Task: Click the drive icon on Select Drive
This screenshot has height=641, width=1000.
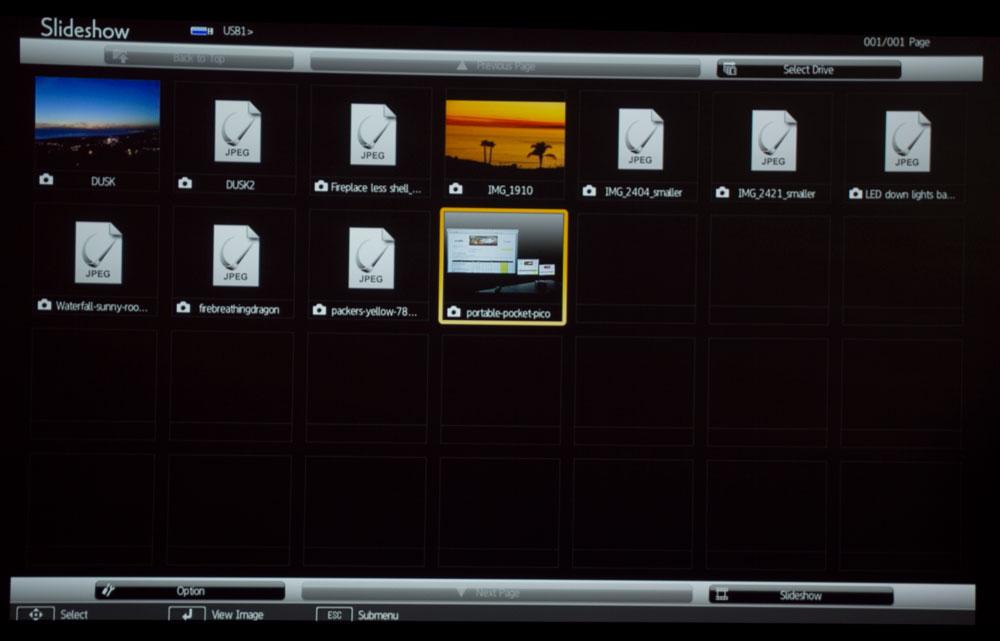Action: coord(730,68)
